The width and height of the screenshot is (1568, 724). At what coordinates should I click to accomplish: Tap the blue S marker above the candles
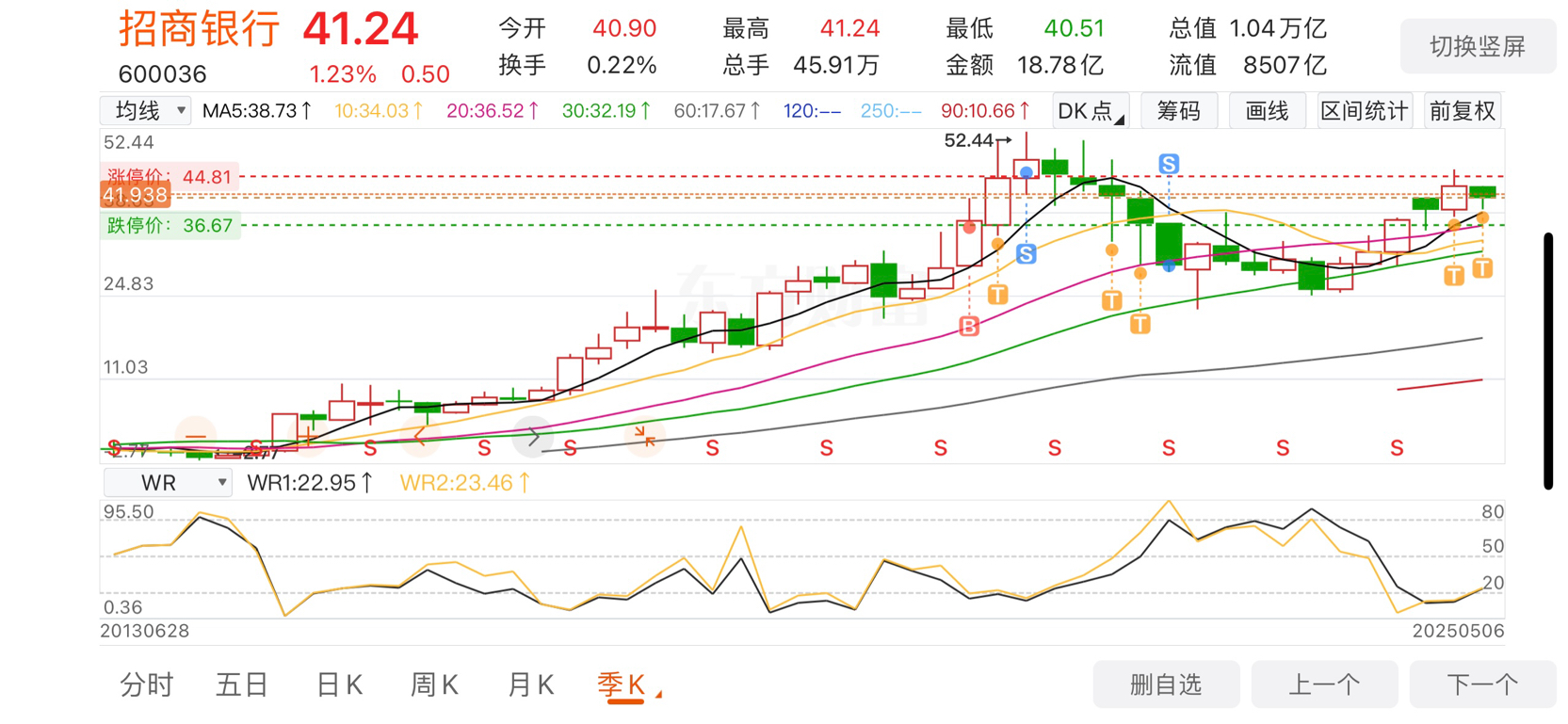coord(1169,164)
